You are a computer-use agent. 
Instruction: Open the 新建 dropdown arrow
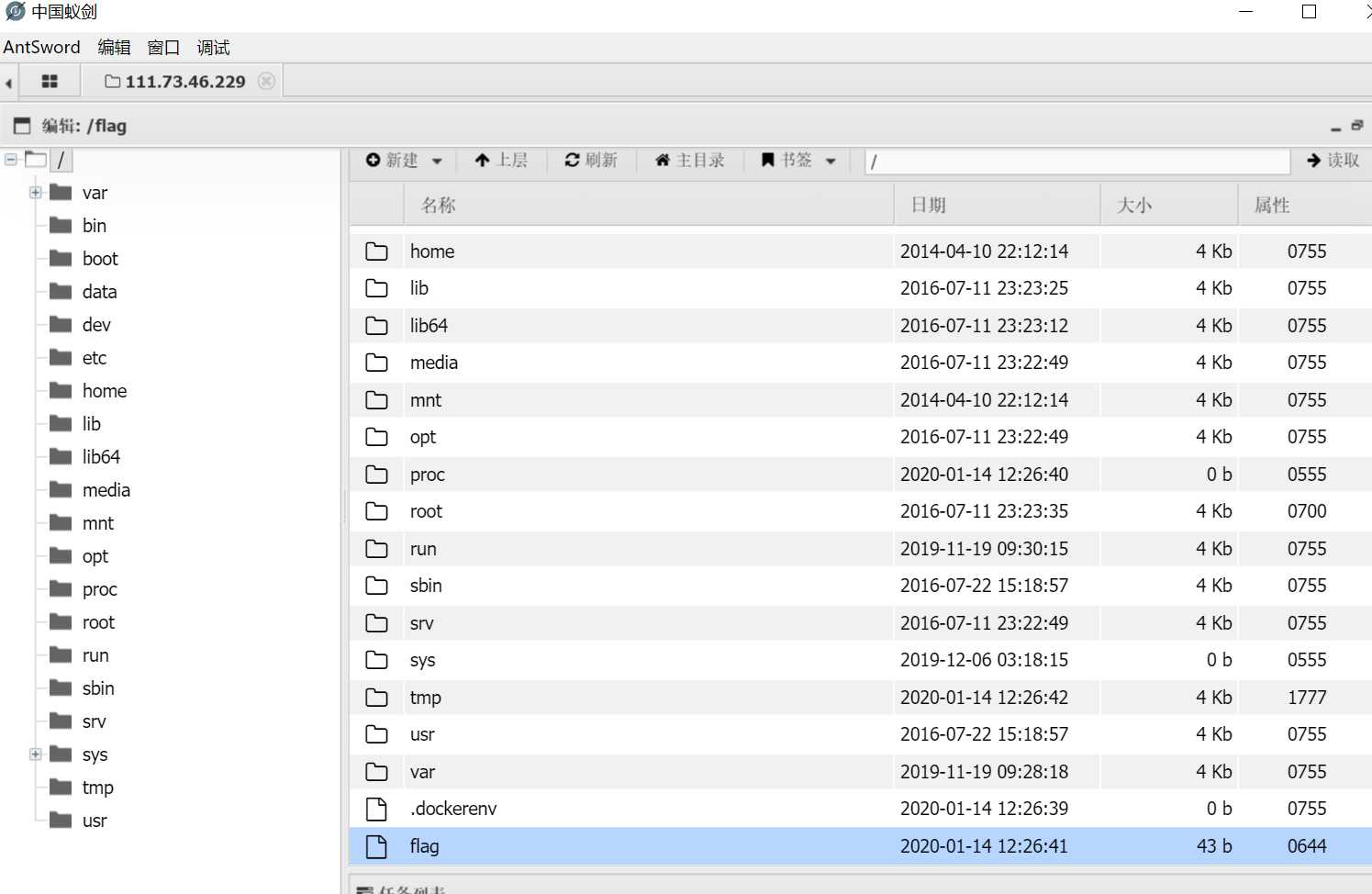[437, 162]
